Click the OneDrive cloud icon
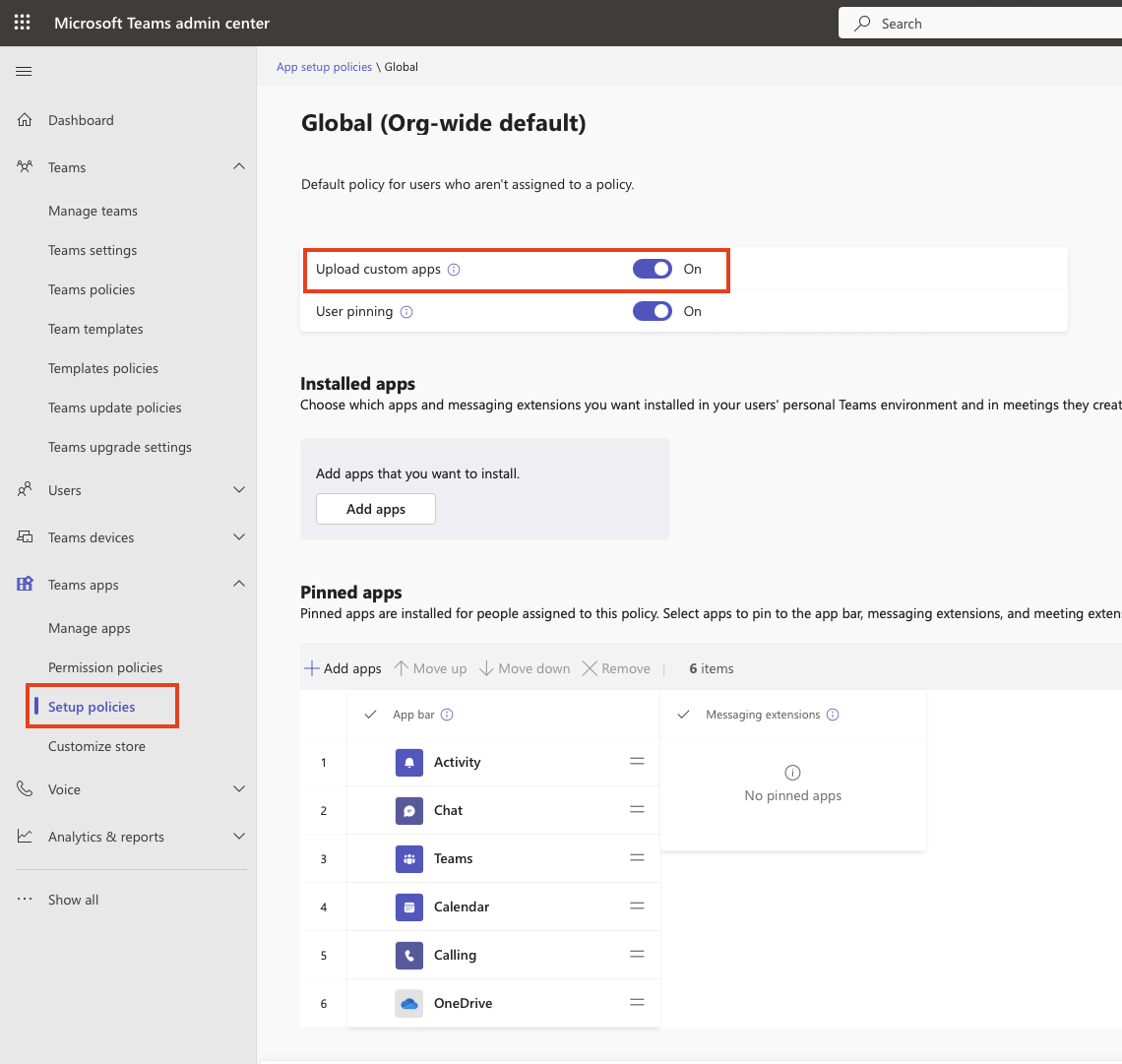Screen dimensions: 1122x1064 tap(409, 1003)
